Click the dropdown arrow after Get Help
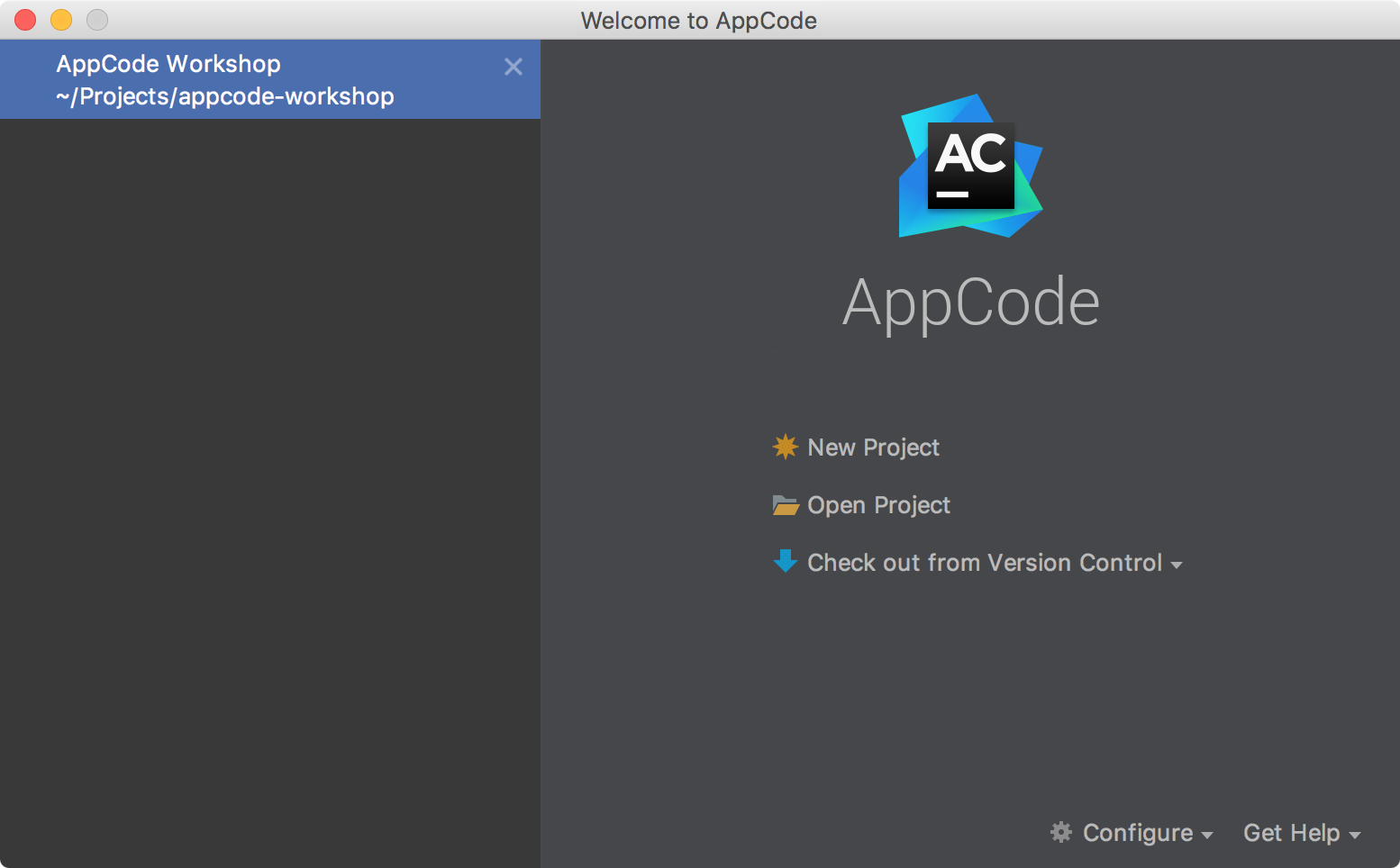This screenshot has height=868, width=1400. coord(1355,836)
